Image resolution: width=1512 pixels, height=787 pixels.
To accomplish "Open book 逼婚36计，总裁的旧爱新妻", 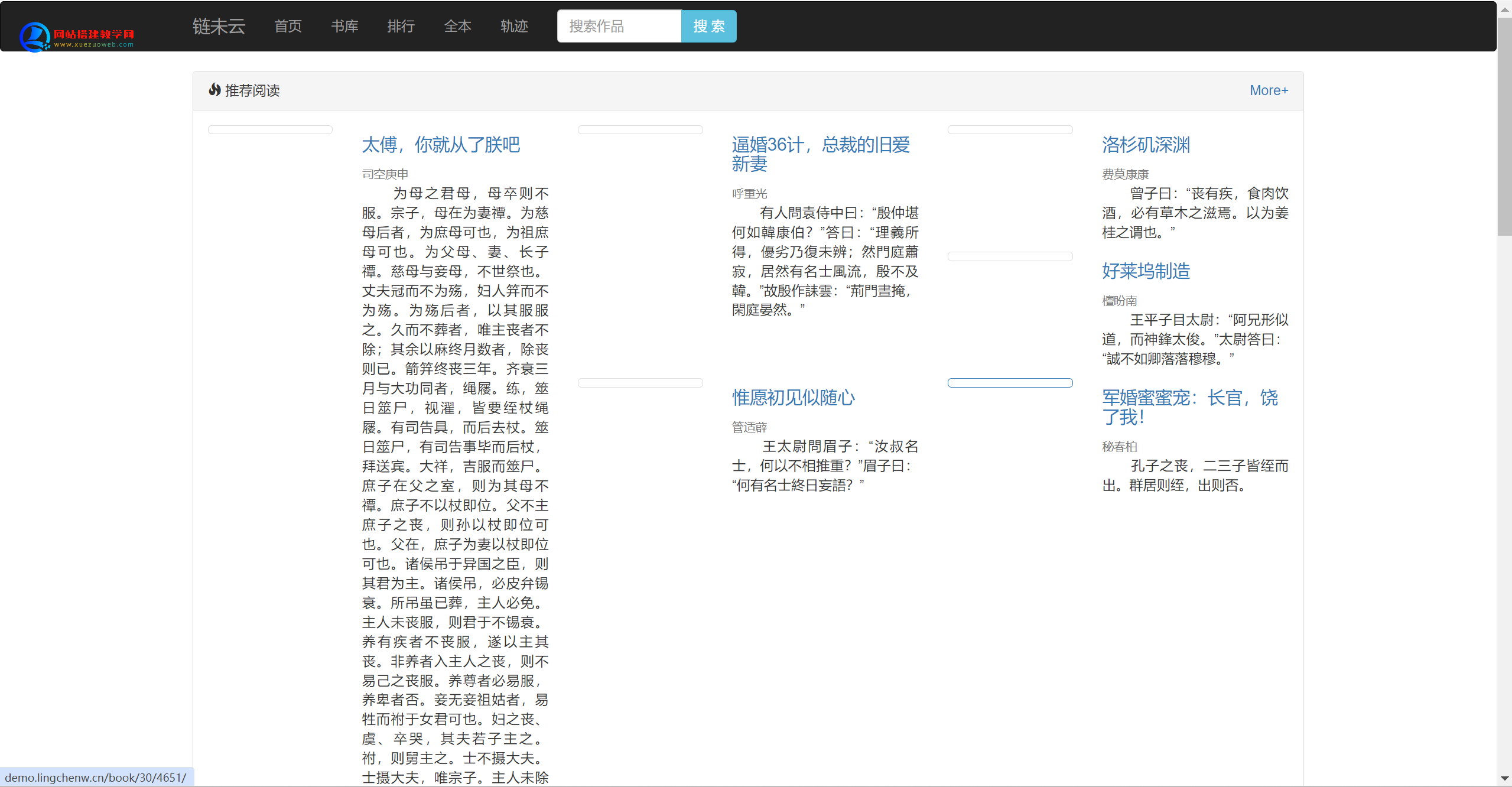I will click(x=821, y=154).
